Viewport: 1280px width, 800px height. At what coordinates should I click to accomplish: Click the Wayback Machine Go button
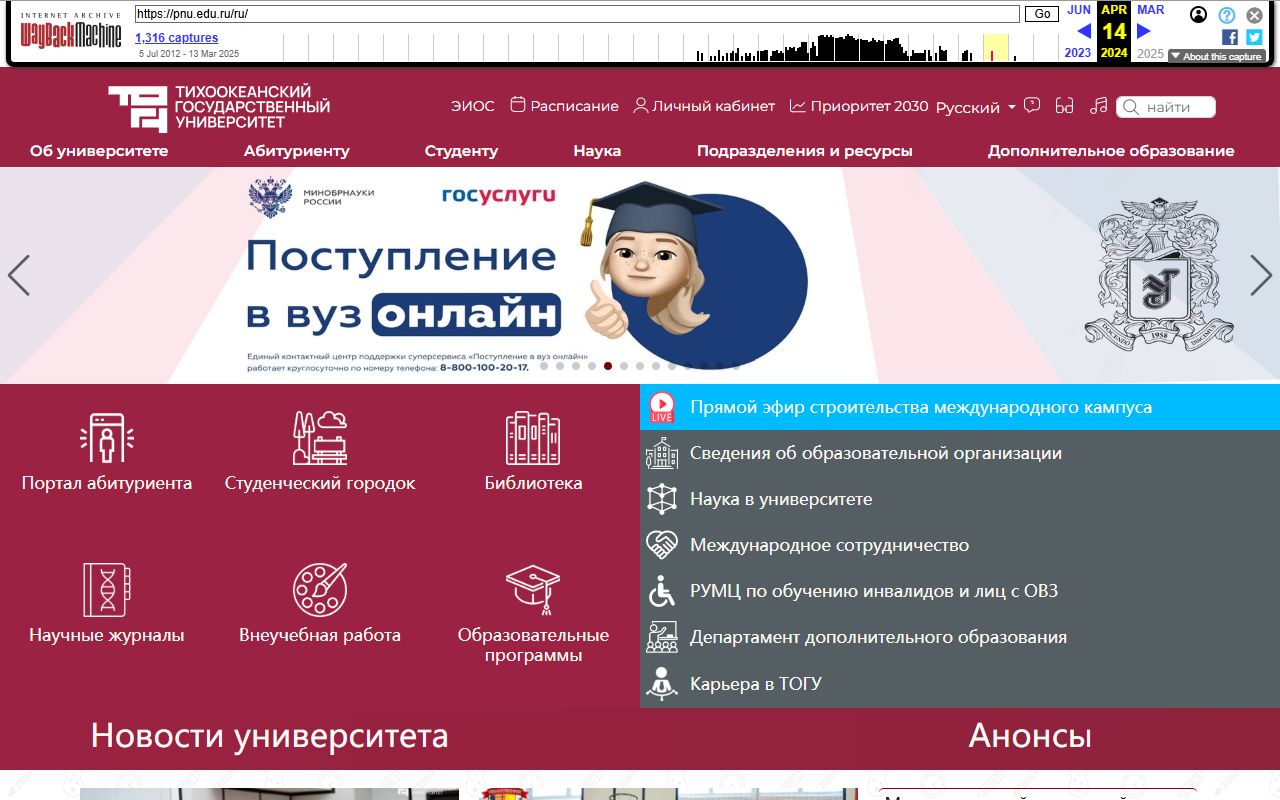pyautogui.click(x=1042, y=14)
